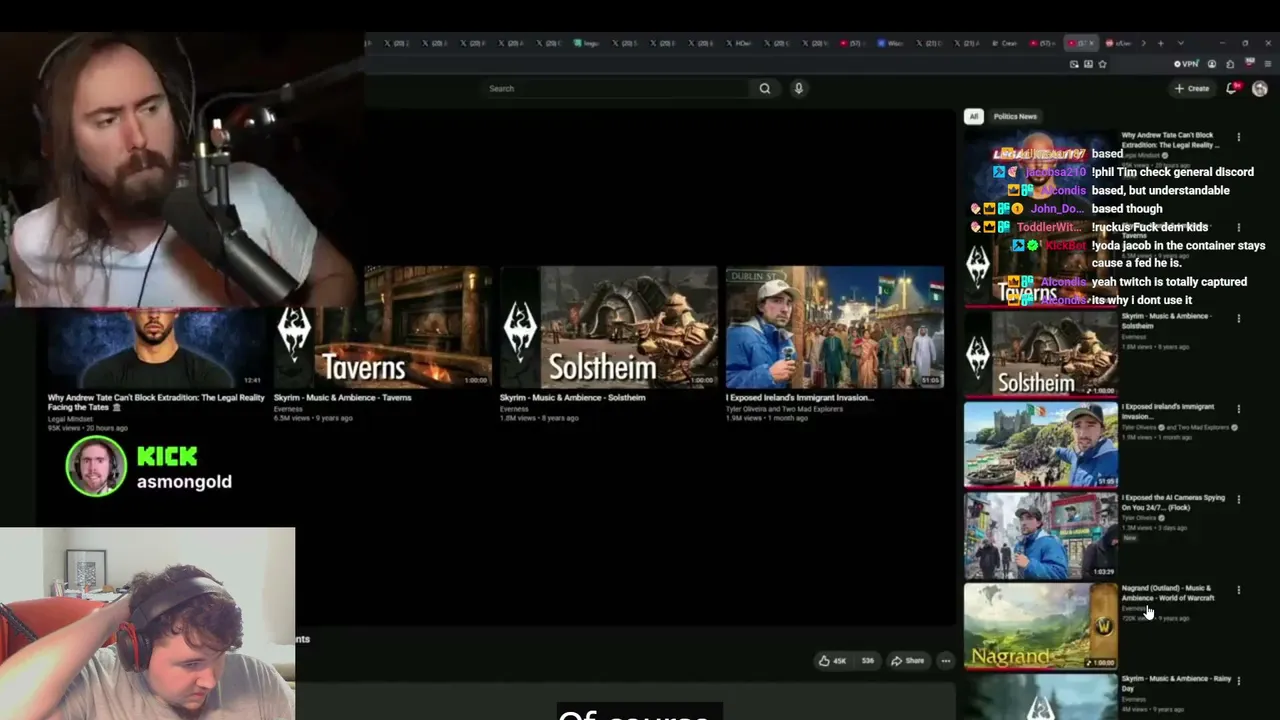This screenshot has width=1280, height=720.
Task: Click the thumbs-up like button showing 45K
Action: coord(832,660)
